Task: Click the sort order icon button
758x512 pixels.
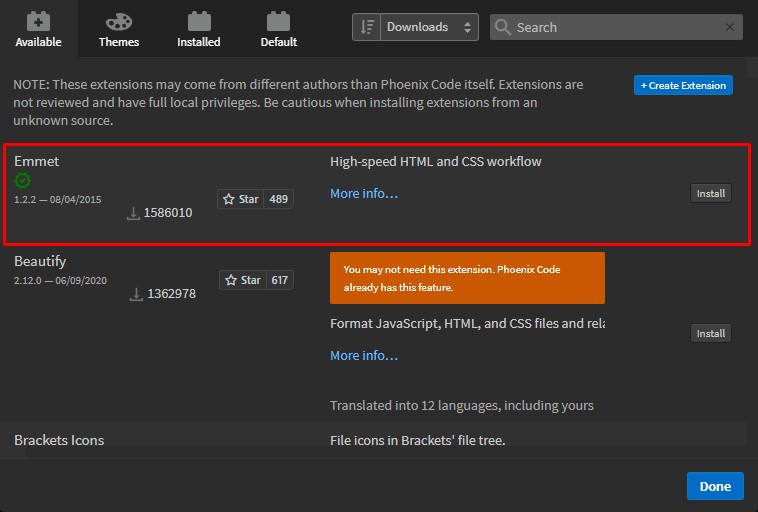Action: pos(366,27)
